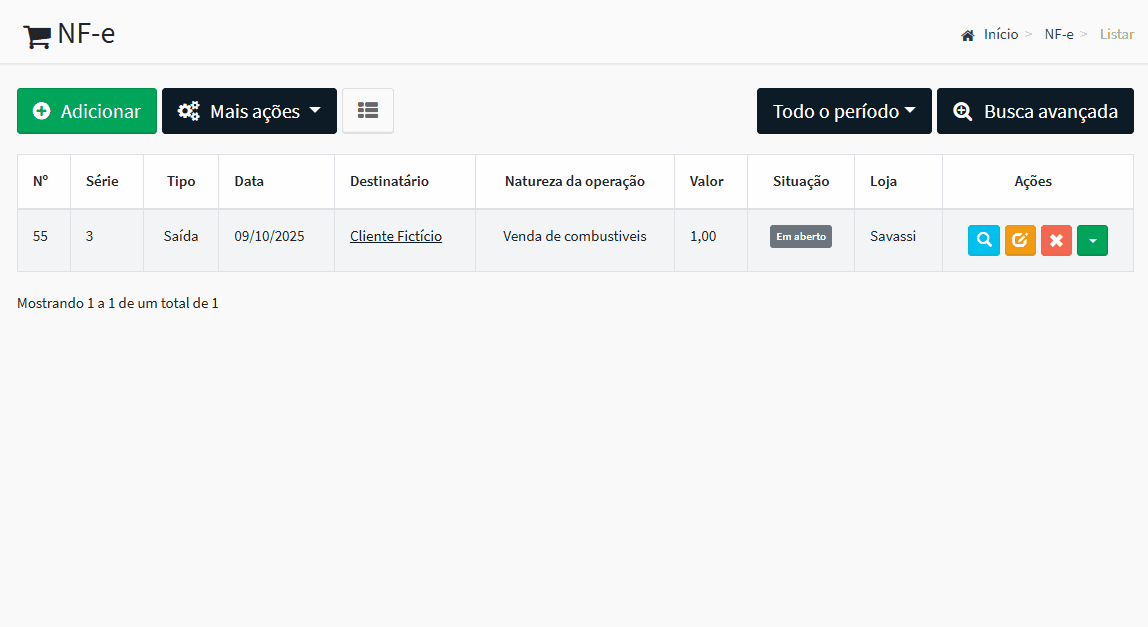Viewport: 1148px width, 627px height.
Task: Click the plus icon on the Adicionar button
Action: (x=41, y=111)
